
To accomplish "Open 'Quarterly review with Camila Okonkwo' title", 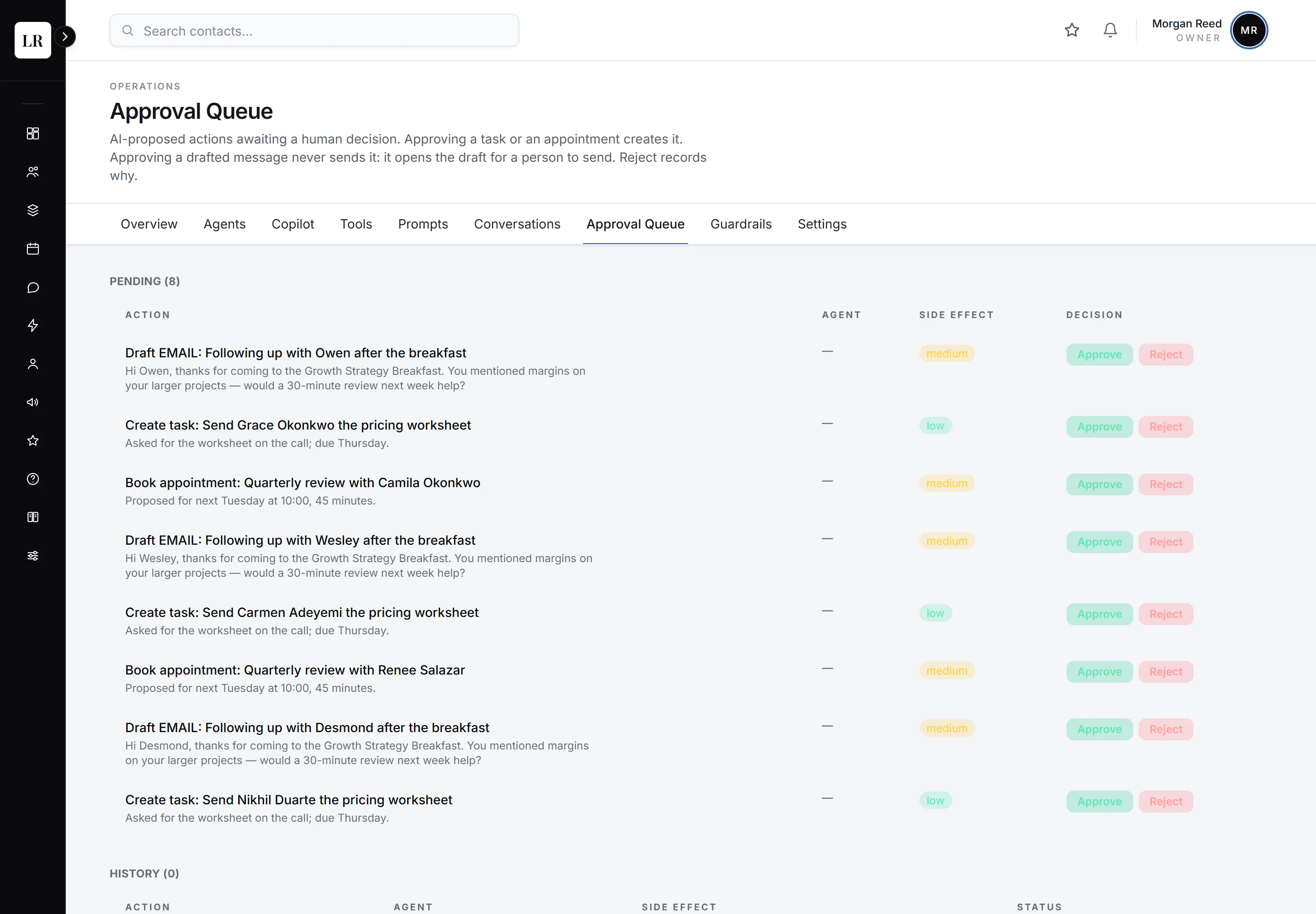I will [302, 483].
